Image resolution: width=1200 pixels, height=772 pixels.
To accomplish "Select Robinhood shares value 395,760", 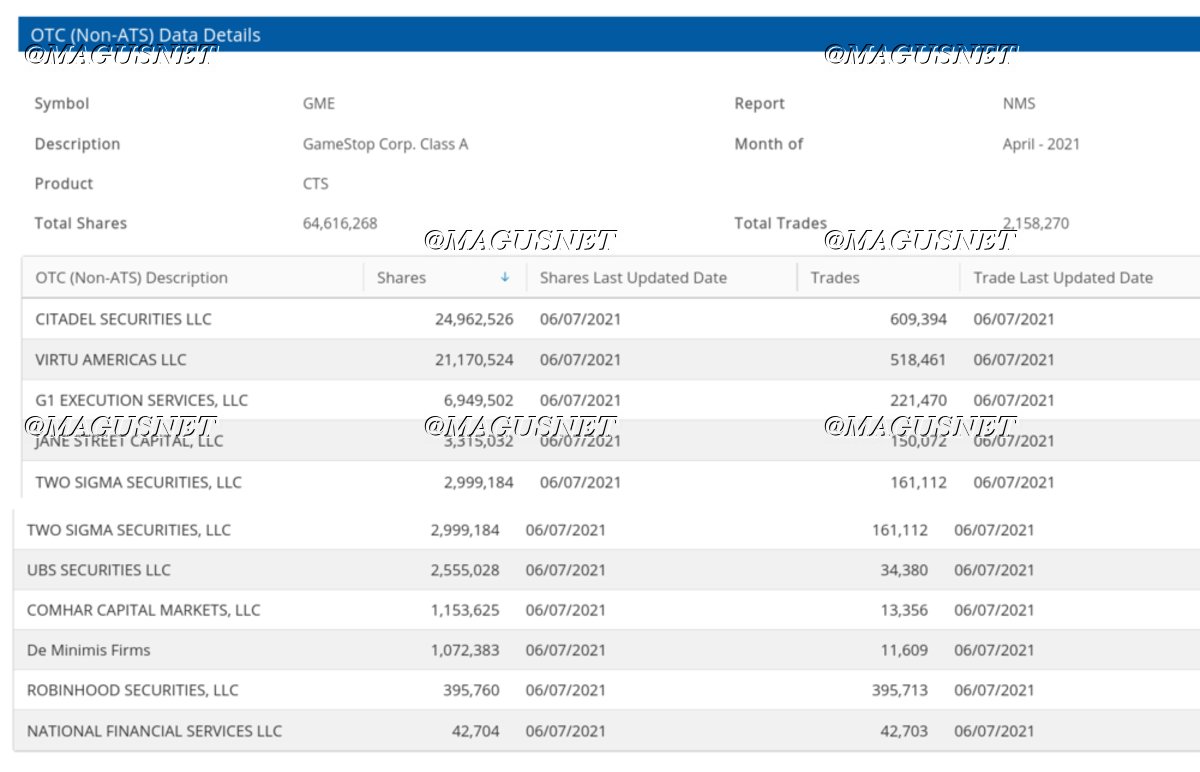I will click(471, 690).
